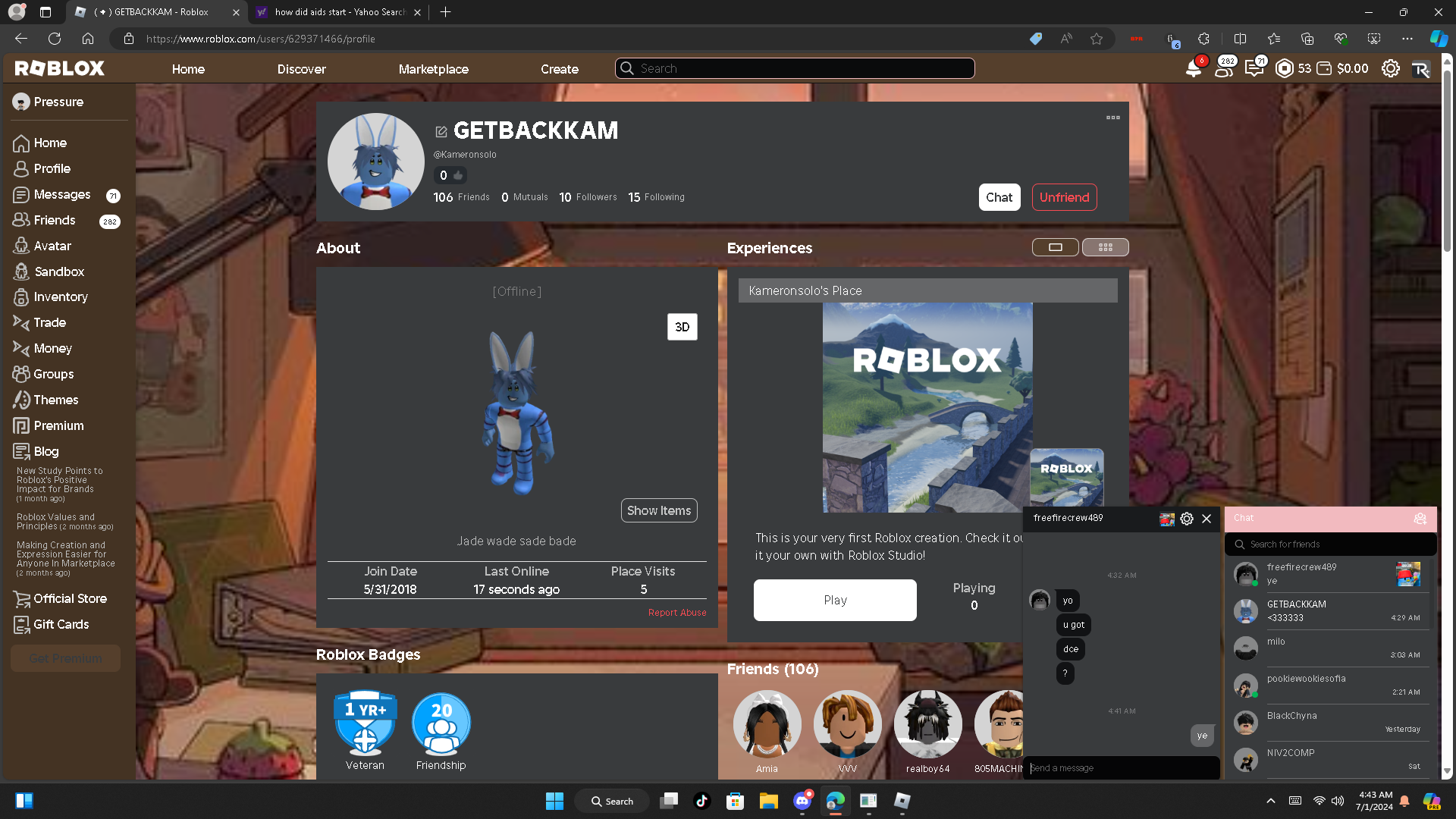Close the freefirecrew489 chat window
The height and width of the screenshot is (819, 1456).
(x=1207, y=519)
